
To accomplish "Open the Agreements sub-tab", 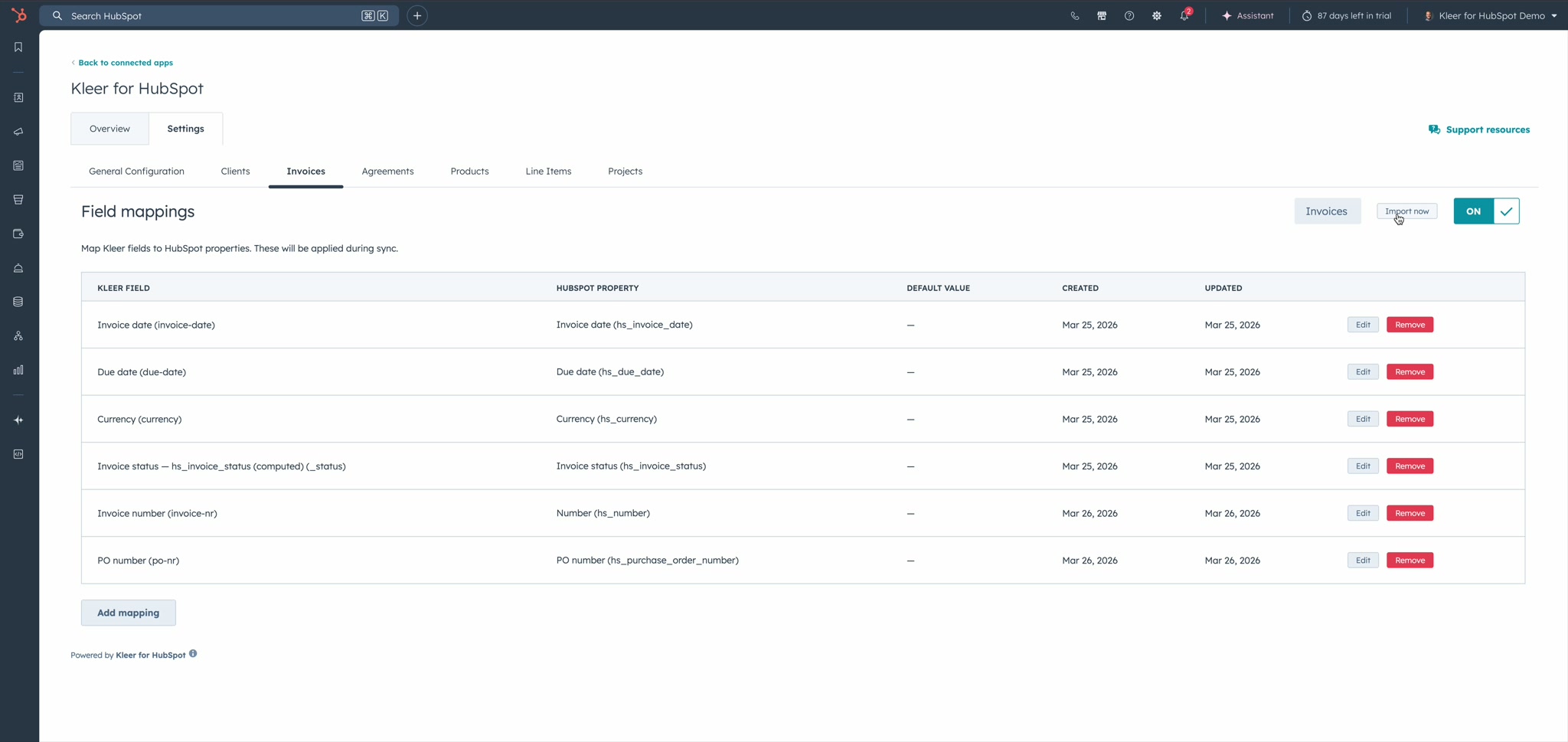I will pos(387,172).
